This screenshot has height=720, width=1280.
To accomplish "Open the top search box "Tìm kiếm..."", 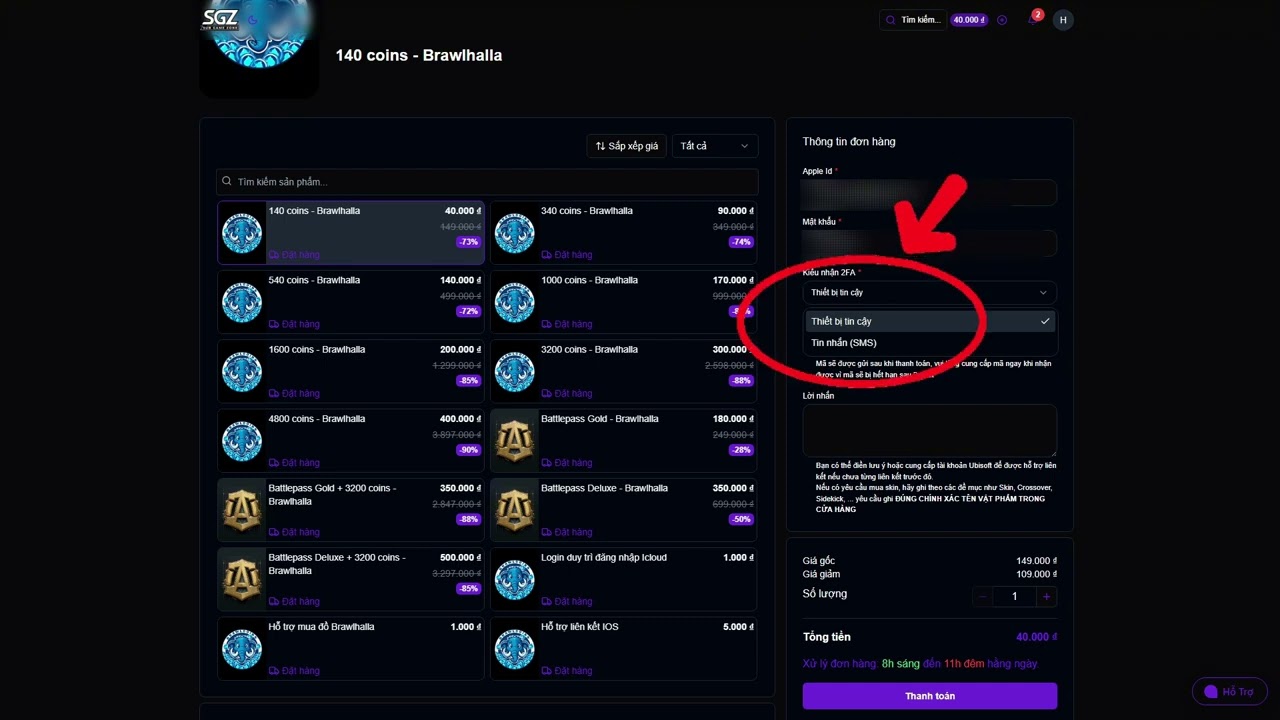I will (913, 20).
